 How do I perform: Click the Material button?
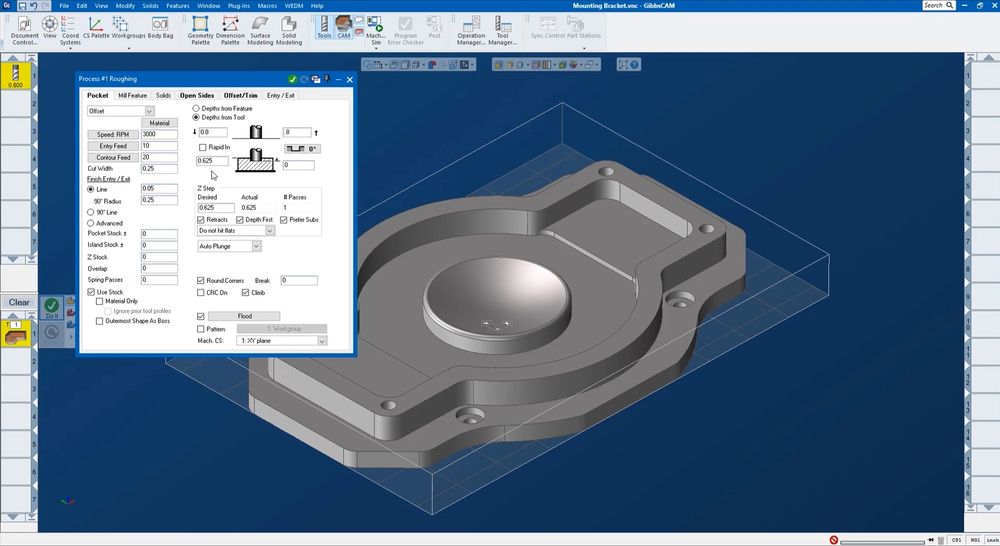(160, 123)
